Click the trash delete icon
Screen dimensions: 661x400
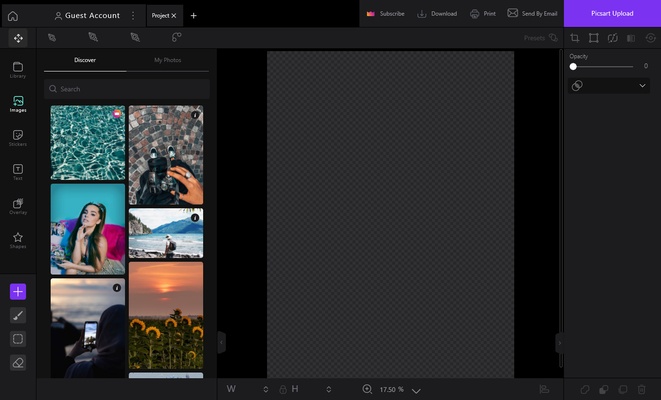(642, 389)
